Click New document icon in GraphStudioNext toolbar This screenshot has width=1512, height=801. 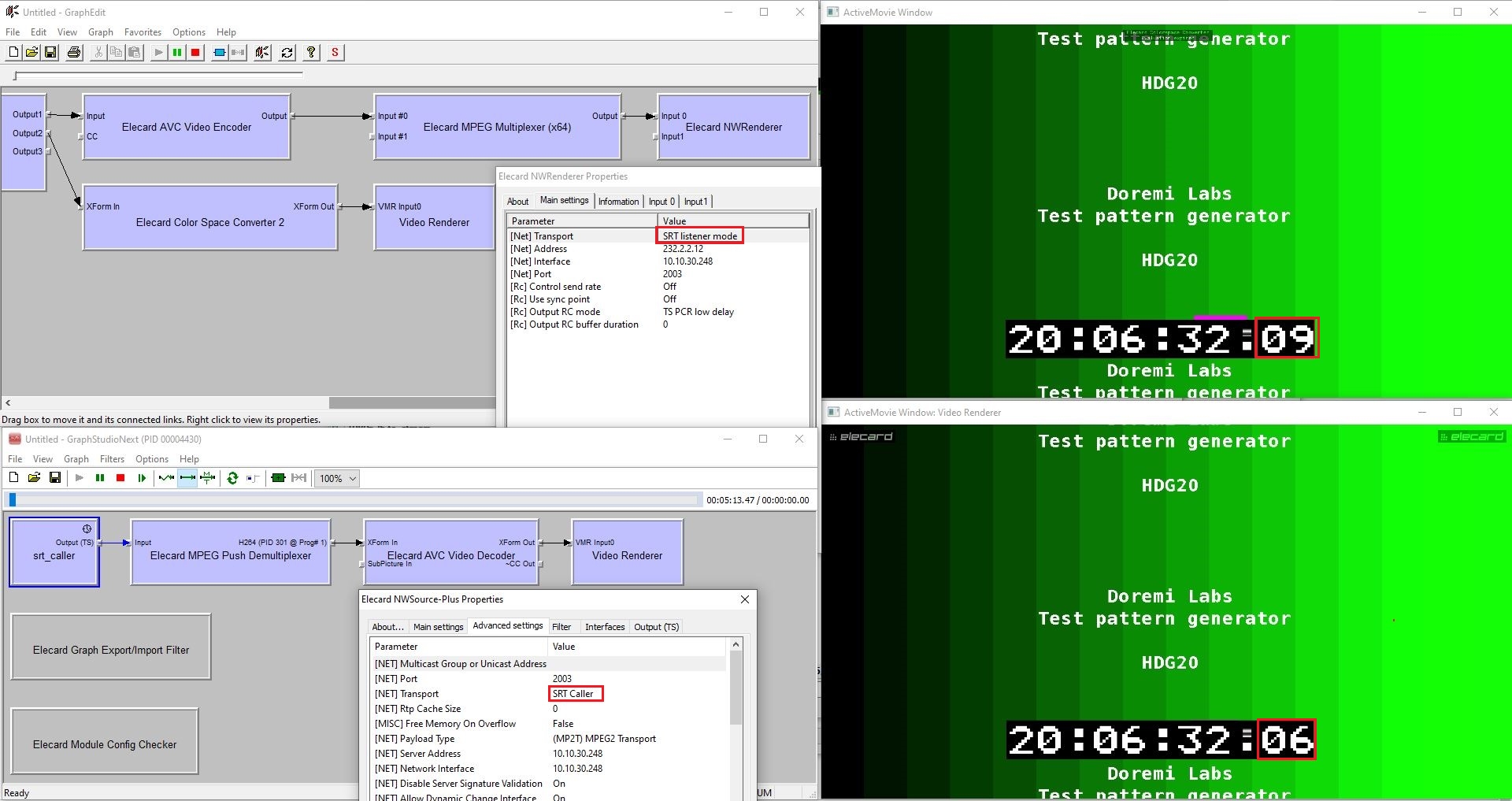(x=13, y=477)
